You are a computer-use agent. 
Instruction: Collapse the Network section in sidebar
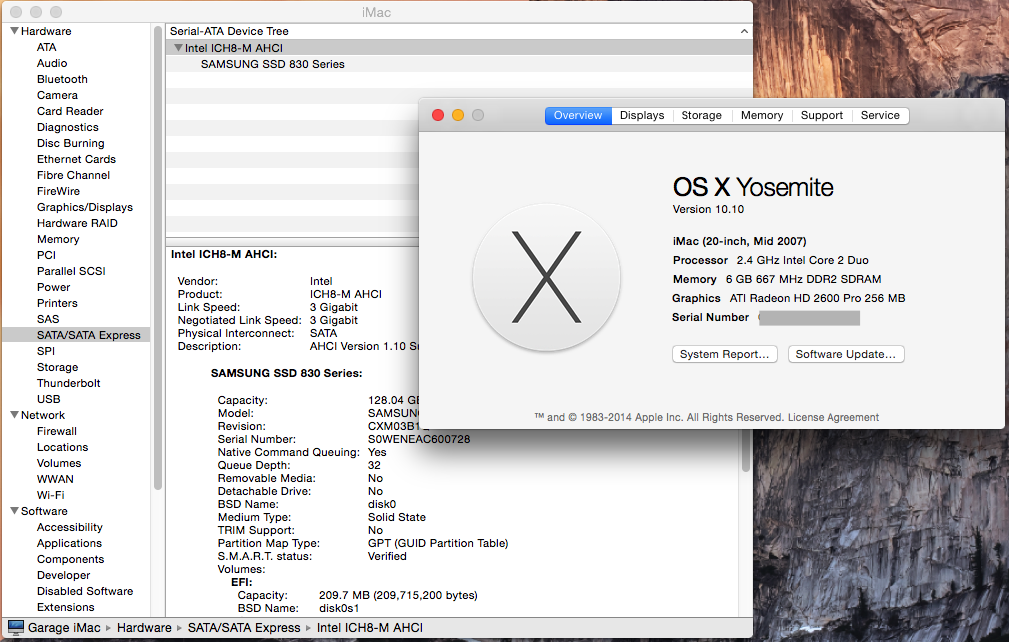click(x=14, y=415)
